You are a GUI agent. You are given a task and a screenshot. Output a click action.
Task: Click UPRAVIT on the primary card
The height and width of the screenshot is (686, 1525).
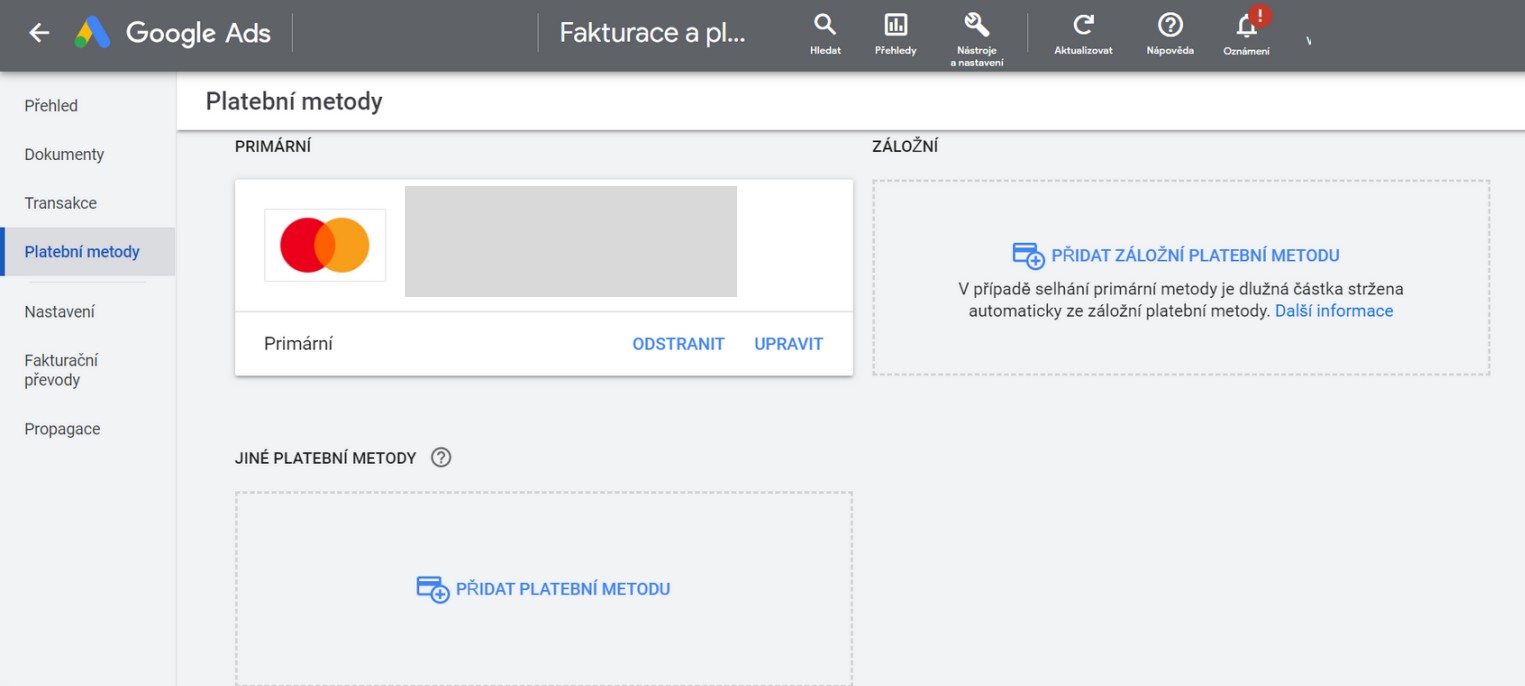tap(788, 344)
